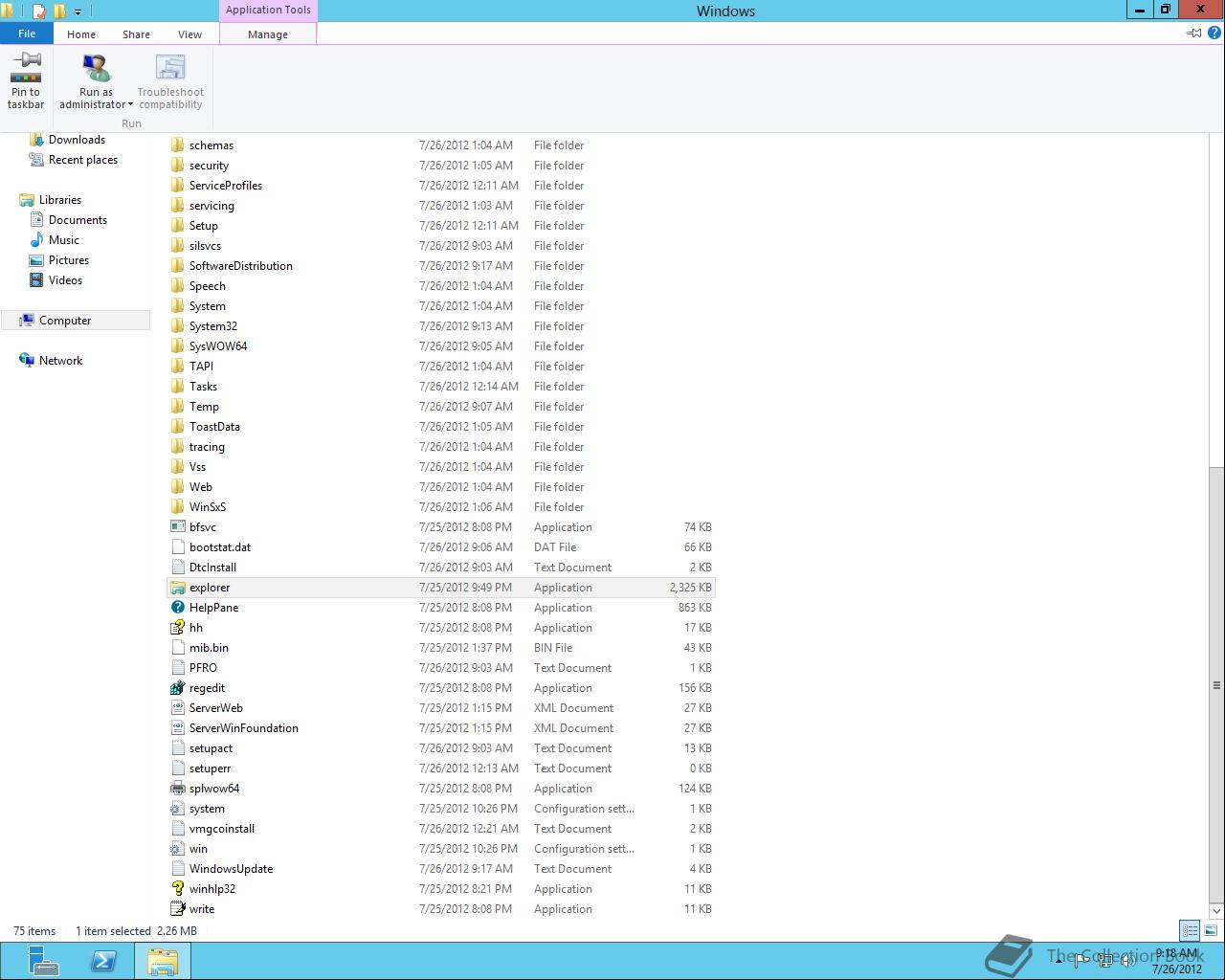The height and width of the screenshot is (980, 1225).
Task: Select the bfsvc application icon
Action: click(x=177, y=527)
